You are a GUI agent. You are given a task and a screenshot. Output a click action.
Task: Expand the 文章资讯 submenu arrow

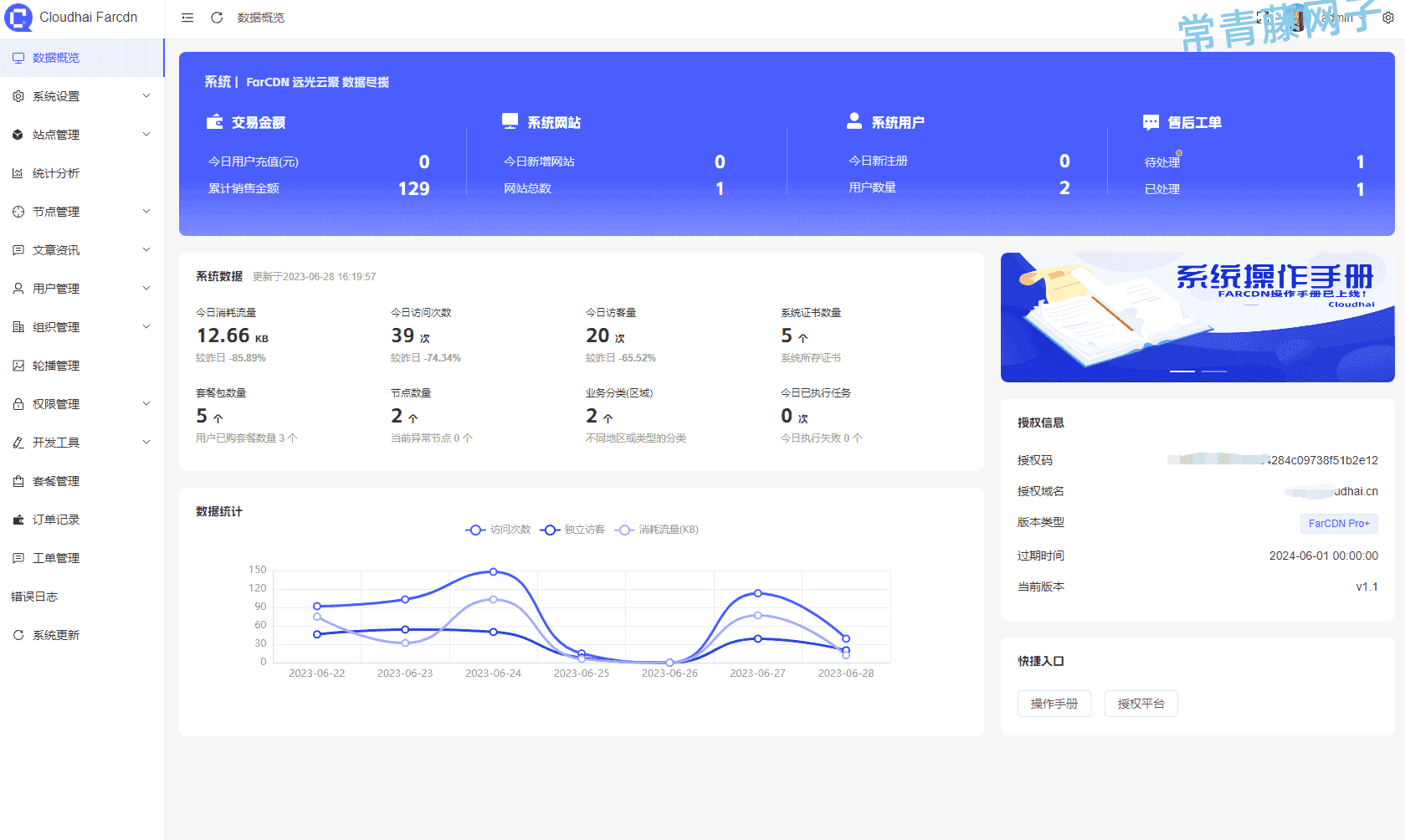[x=146, y=250]
